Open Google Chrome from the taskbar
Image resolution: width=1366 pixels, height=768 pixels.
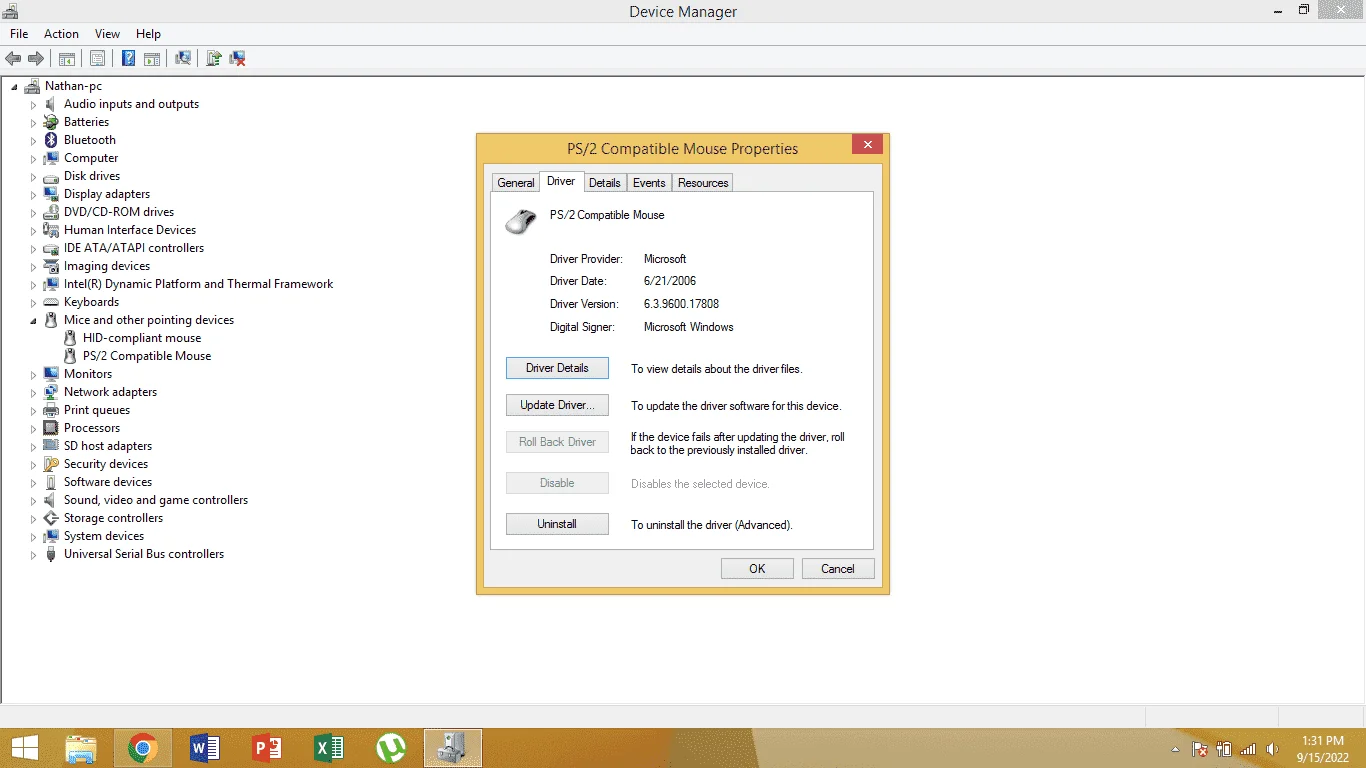point(143,748)
